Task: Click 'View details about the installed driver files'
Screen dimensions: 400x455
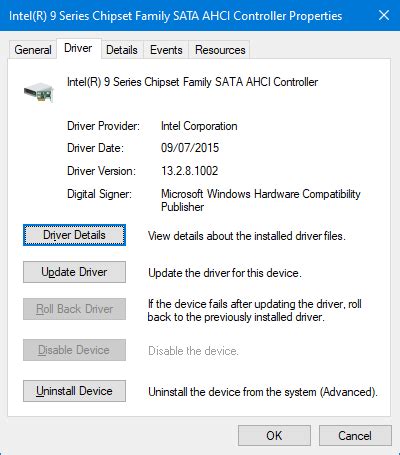Action: (247, 236)
